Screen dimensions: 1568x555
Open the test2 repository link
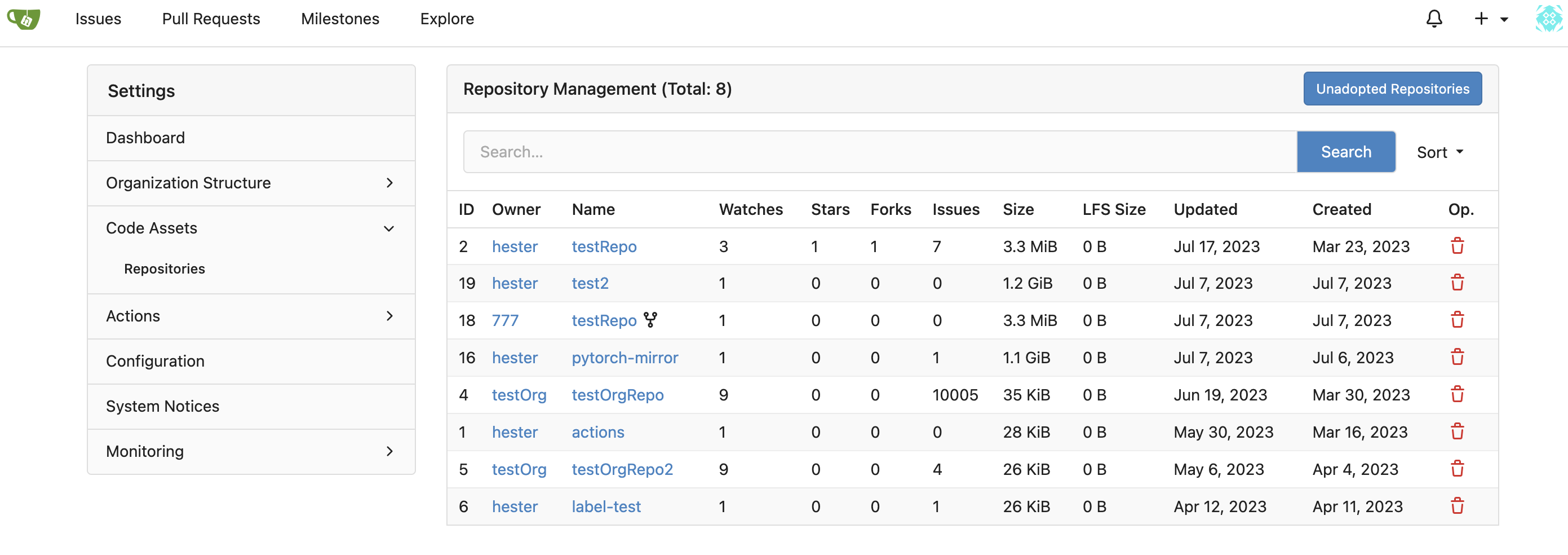(x=590, y=283)
